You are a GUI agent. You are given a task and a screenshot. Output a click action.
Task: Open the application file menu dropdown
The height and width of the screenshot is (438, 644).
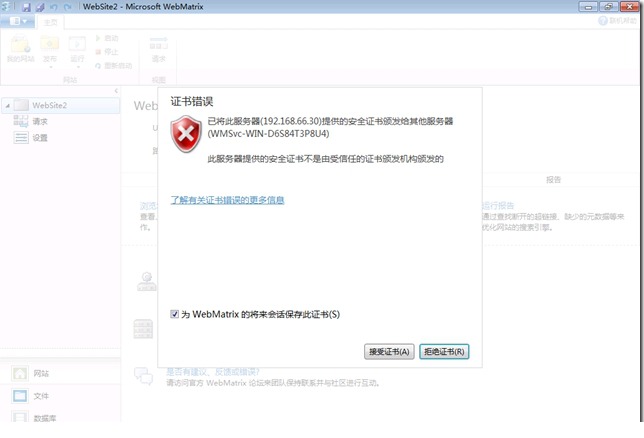pyautogui.click(x=18, y=21)
